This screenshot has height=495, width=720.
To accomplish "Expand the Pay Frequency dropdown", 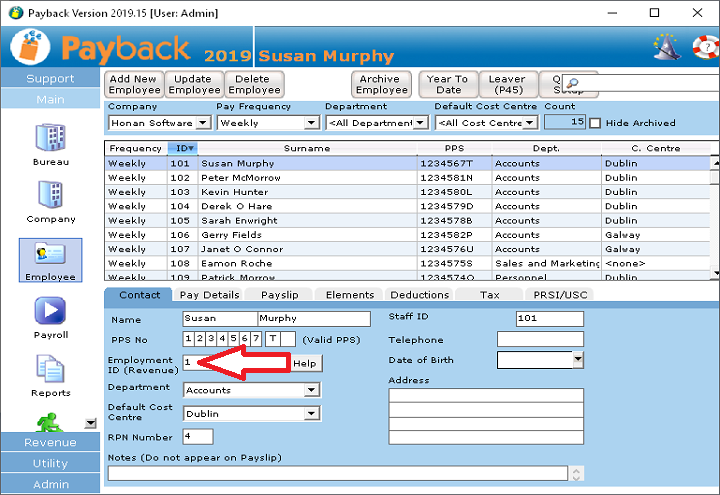I will [x=311, y=123].
